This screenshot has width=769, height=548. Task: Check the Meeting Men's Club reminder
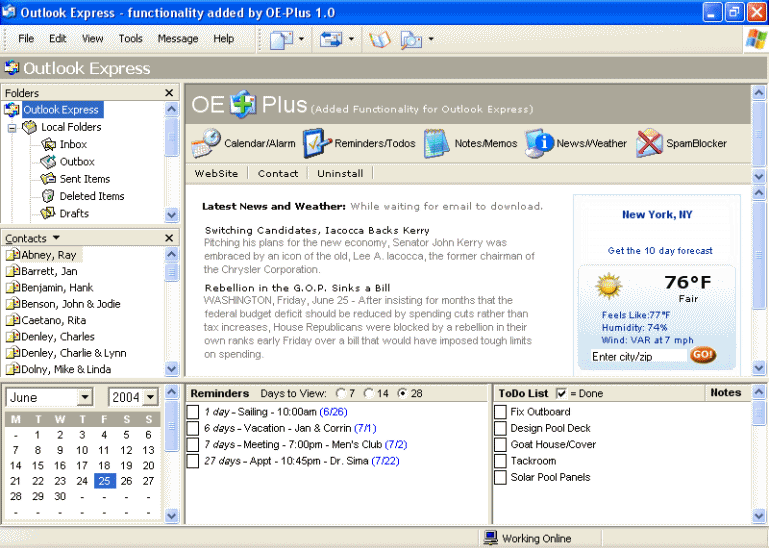[x=193, y=444]
